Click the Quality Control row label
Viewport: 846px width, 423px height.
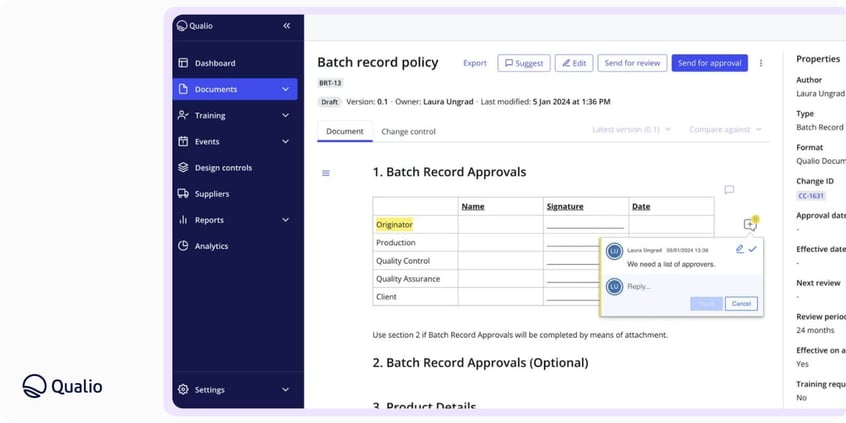click(x=403, y=261)
